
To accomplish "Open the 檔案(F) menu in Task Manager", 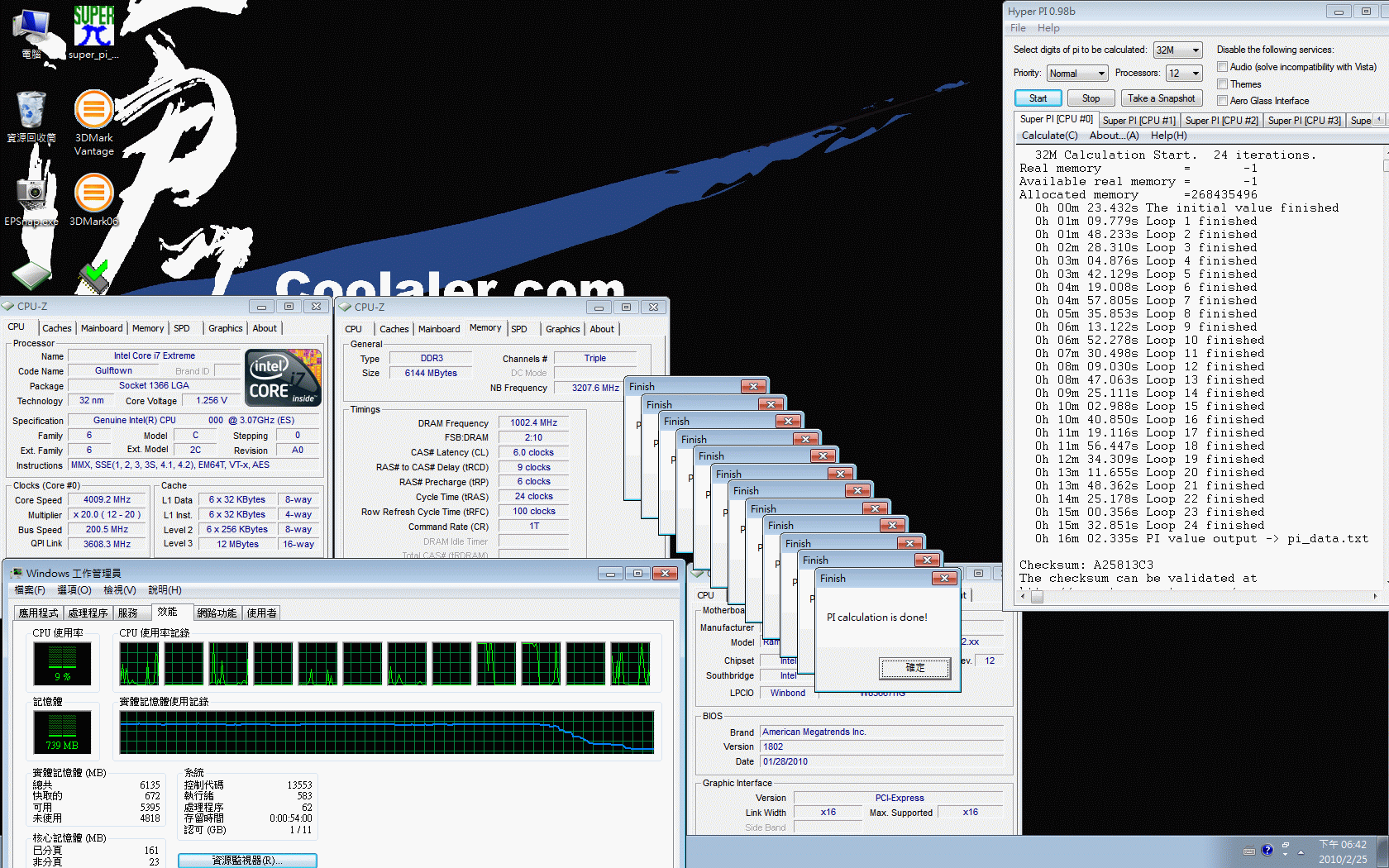I will click(30, 590).
